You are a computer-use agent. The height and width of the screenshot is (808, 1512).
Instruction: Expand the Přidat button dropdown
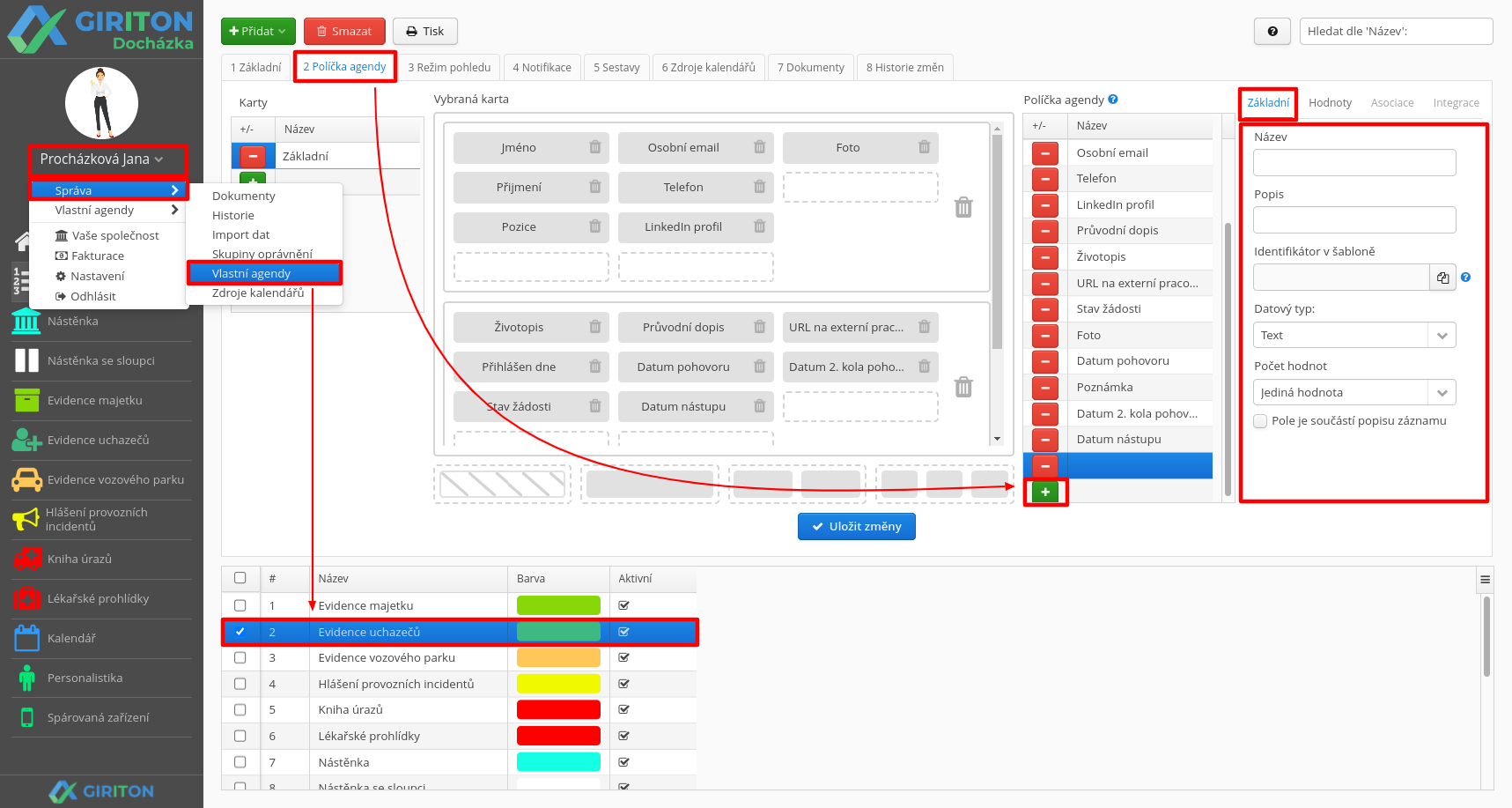pyautogui.click(x=258, y=31)
